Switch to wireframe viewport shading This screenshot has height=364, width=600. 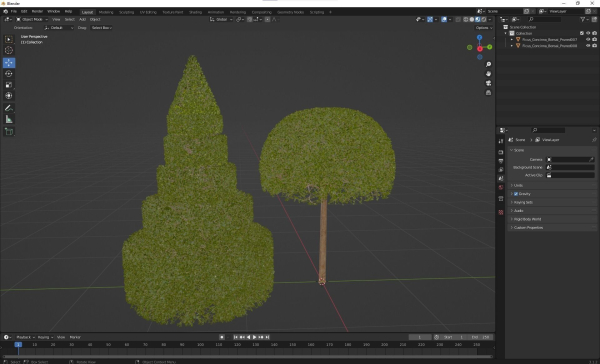point(466,19)
